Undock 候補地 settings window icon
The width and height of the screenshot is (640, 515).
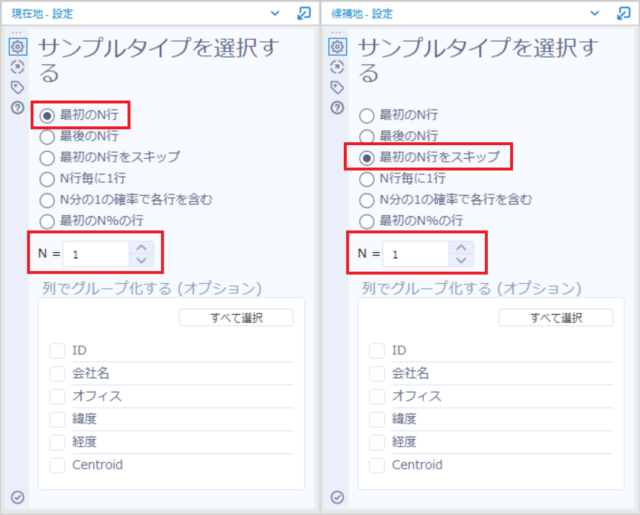623,13
